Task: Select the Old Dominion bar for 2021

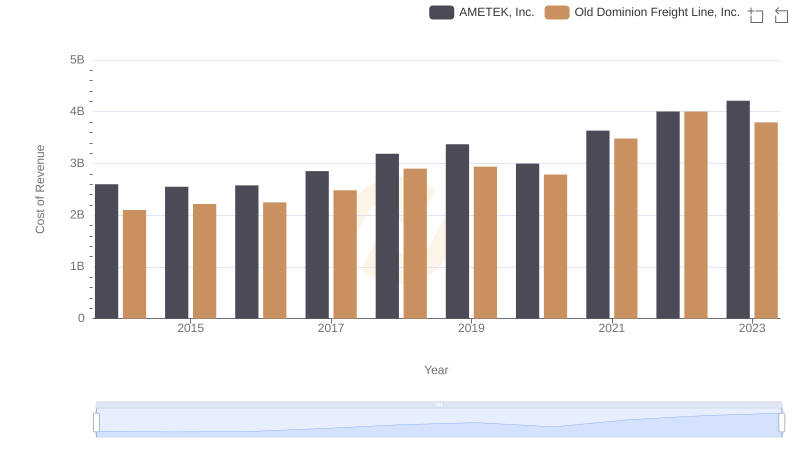Action: (x=626, y=228)
